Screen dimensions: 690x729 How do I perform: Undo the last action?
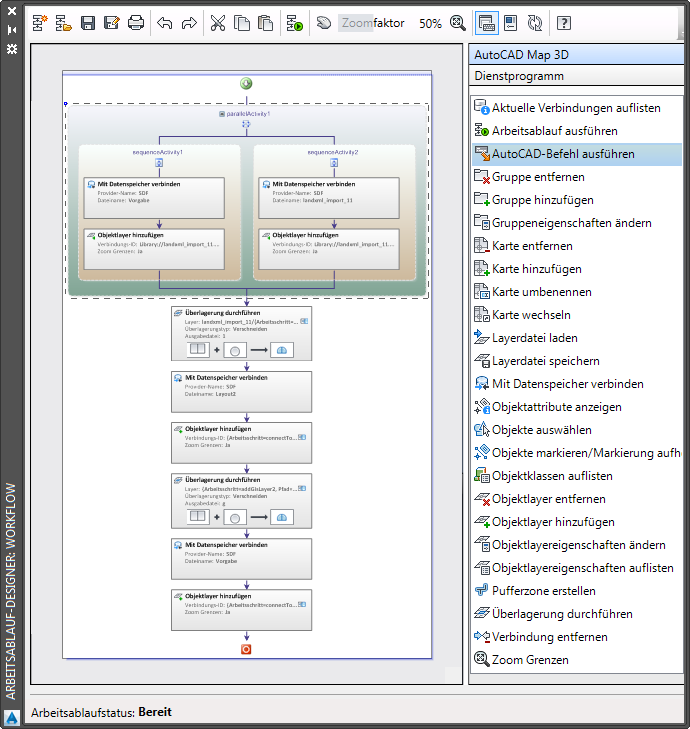pos(165,23)
